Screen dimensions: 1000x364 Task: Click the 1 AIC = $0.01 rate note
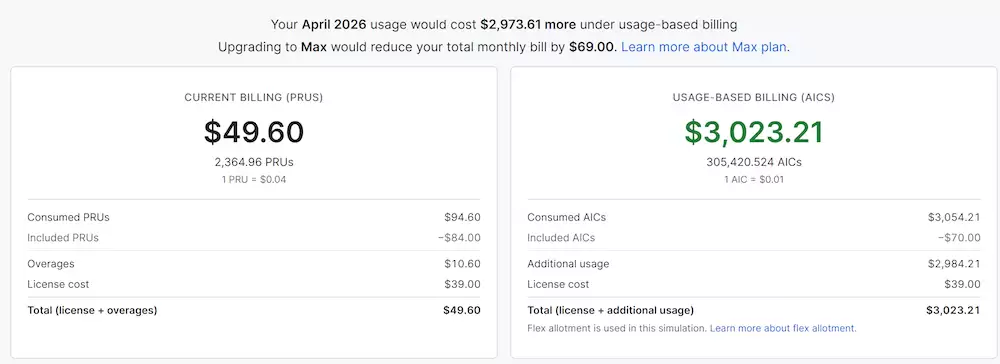pos(754,180)
